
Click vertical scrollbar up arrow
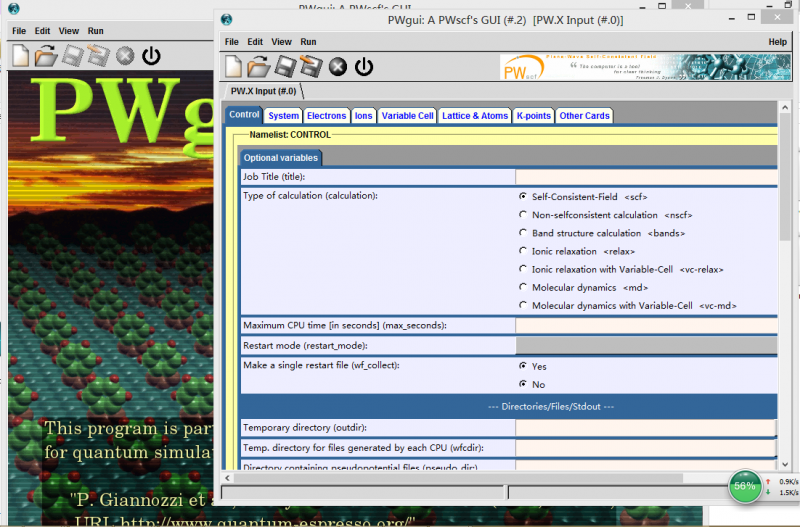(785, 107)
